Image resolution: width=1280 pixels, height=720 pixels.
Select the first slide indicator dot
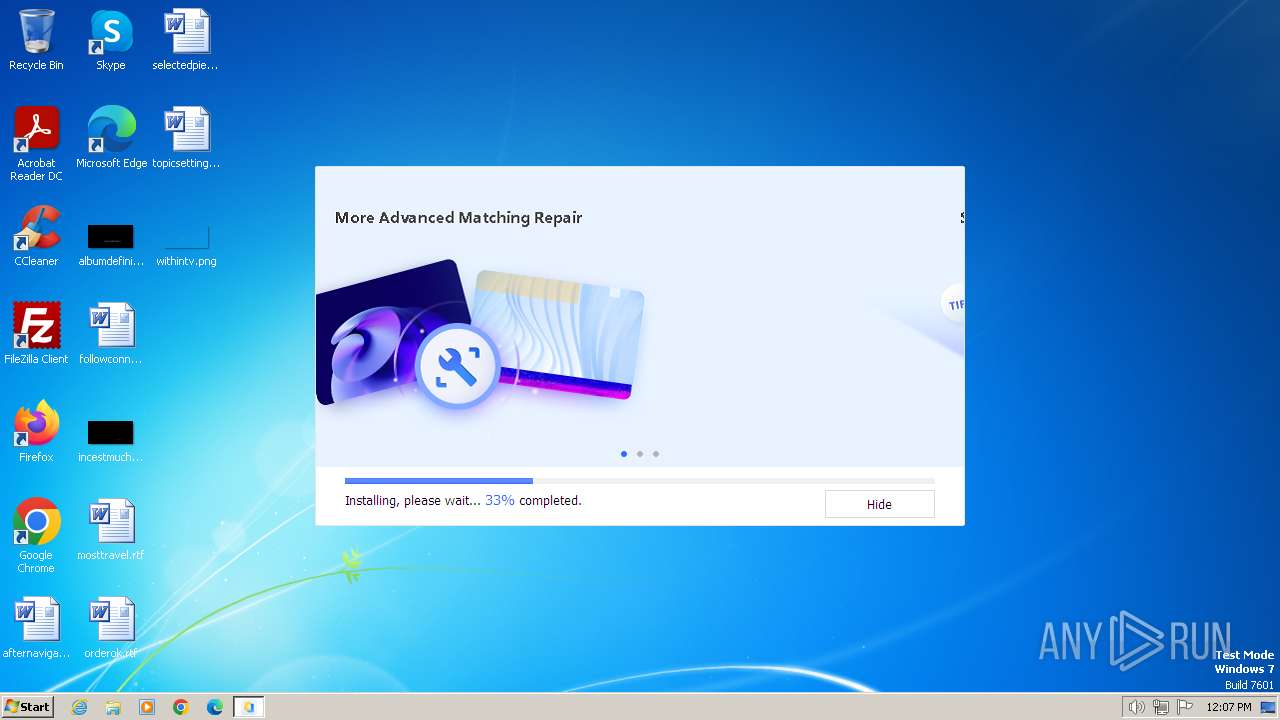click(624, 454)
